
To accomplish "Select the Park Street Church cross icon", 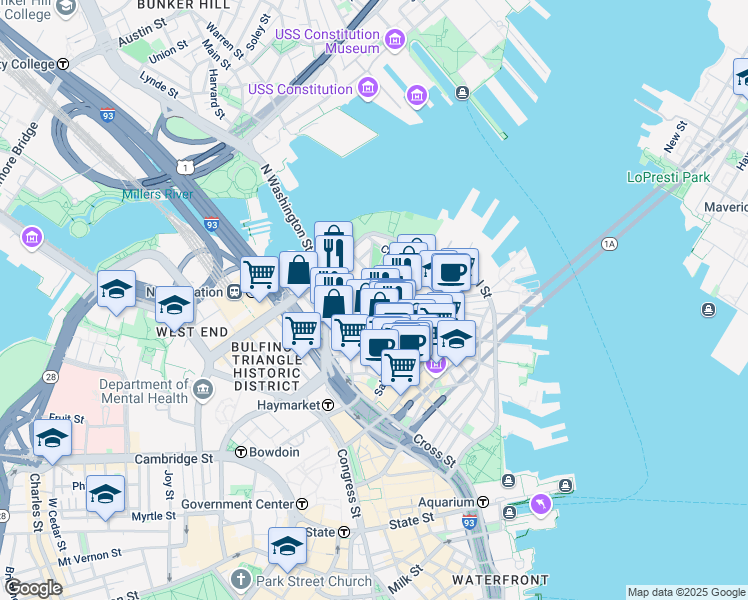I will (x=241, y=579).
